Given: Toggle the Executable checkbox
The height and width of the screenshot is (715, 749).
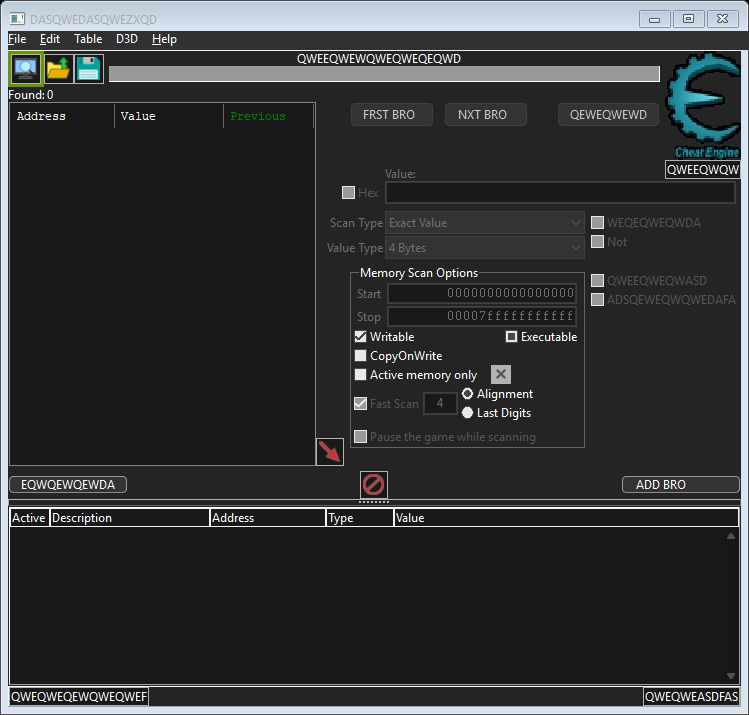Looking at the screenshot, I should click(511, 337).
